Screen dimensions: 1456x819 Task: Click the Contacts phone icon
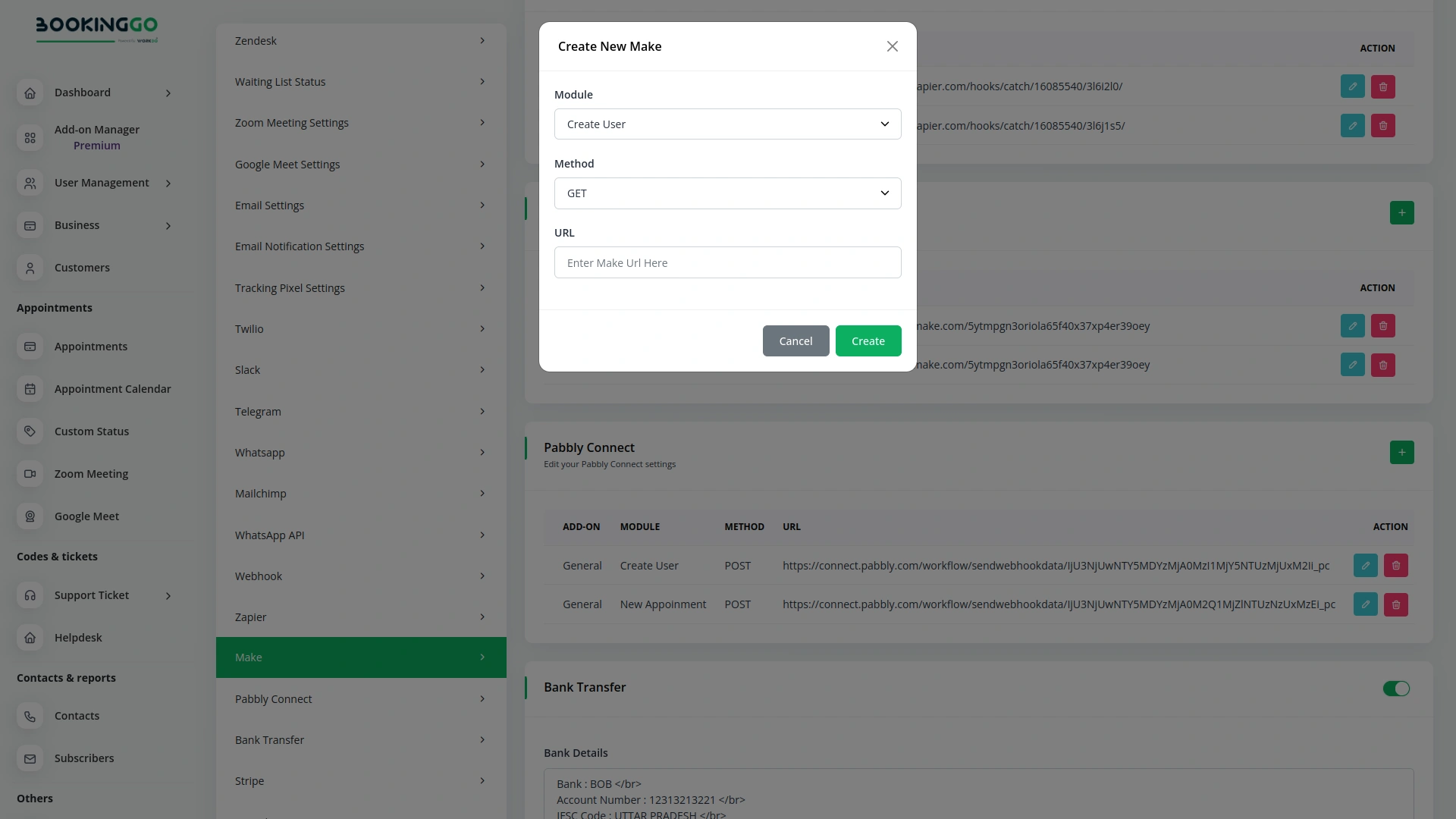(30, 716)
